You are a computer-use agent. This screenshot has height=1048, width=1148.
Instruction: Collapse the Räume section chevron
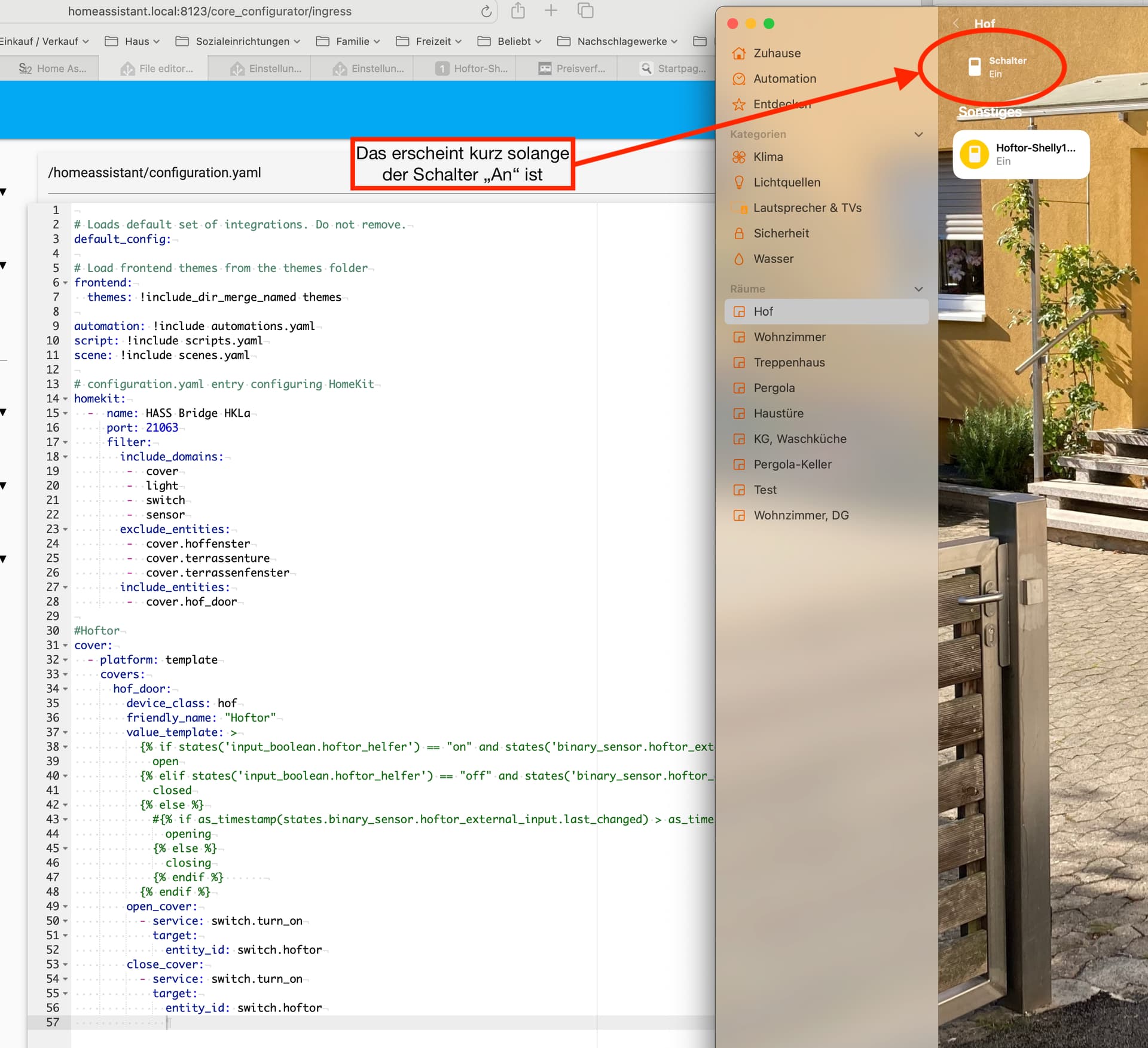(x=918, y=289)
